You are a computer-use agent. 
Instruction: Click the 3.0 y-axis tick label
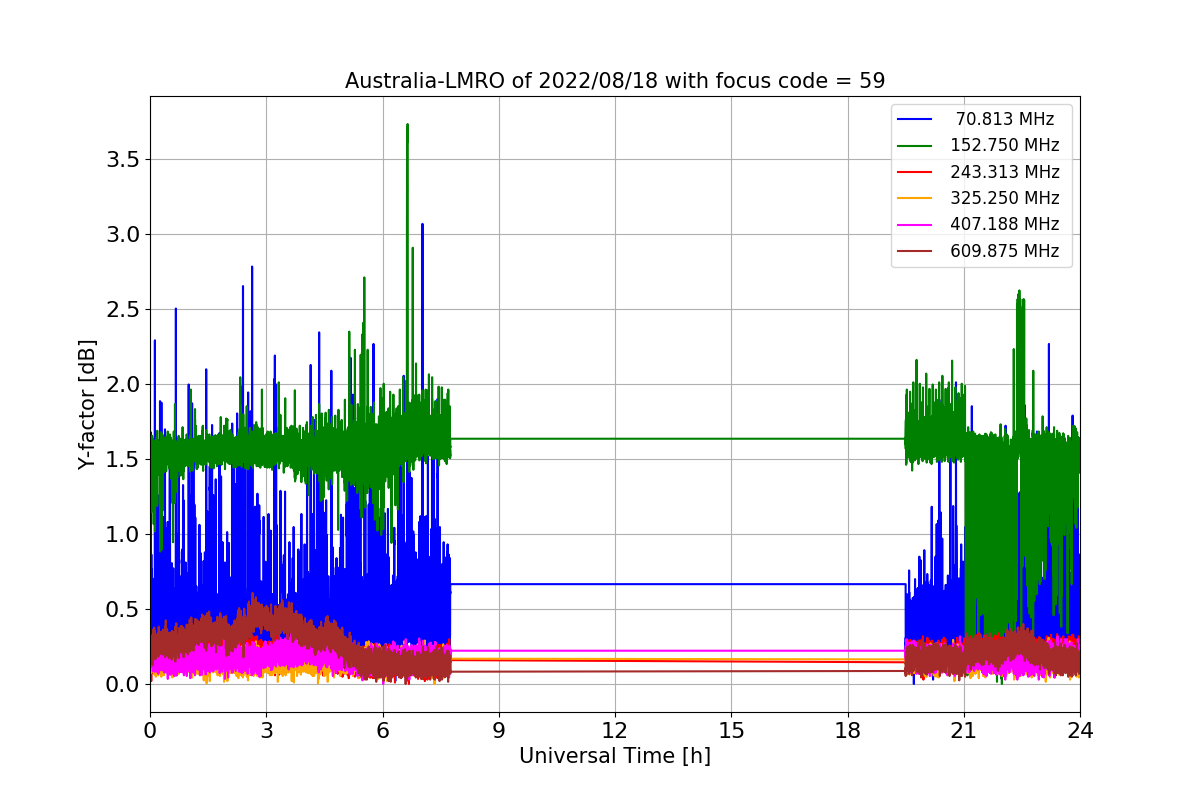pos(122,235)
